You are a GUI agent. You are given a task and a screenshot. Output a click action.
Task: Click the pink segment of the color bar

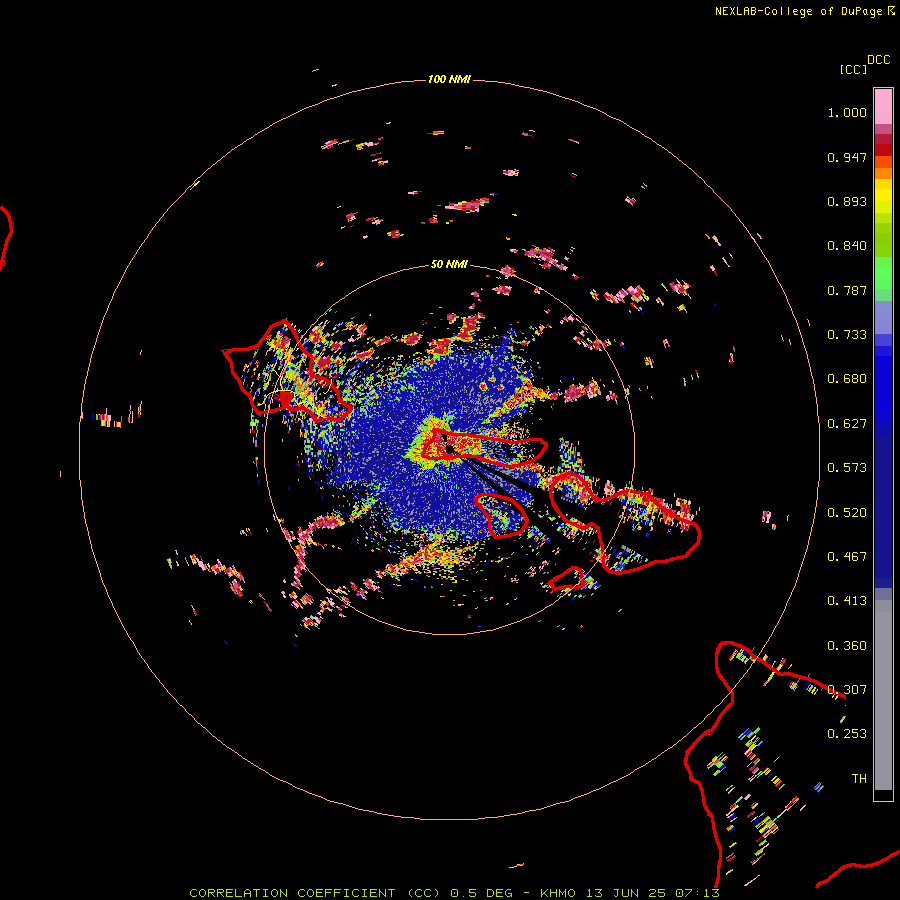click(x=883, y=107)
